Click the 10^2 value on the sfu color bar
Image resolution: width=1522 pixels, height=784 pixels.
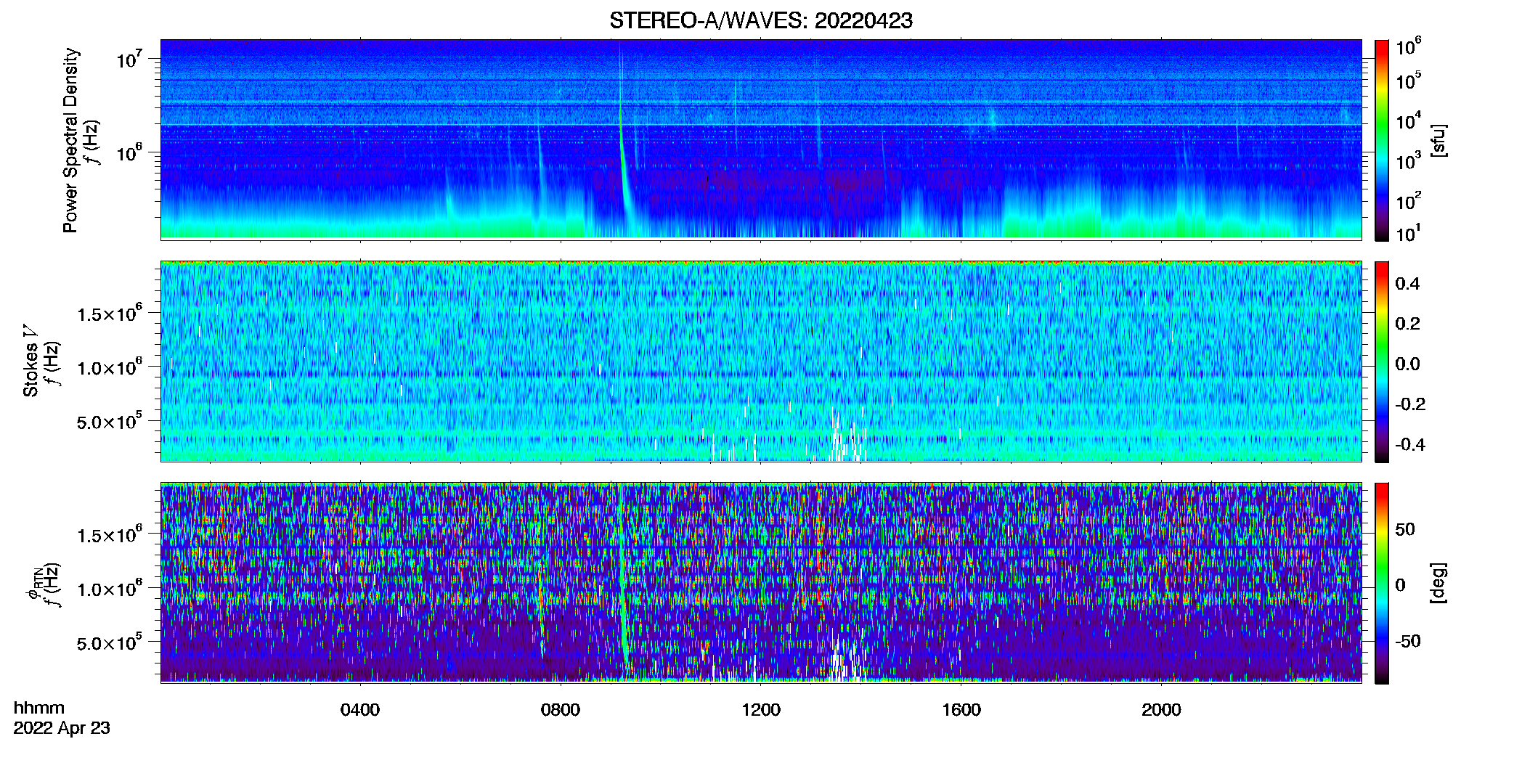(1409, 200)
